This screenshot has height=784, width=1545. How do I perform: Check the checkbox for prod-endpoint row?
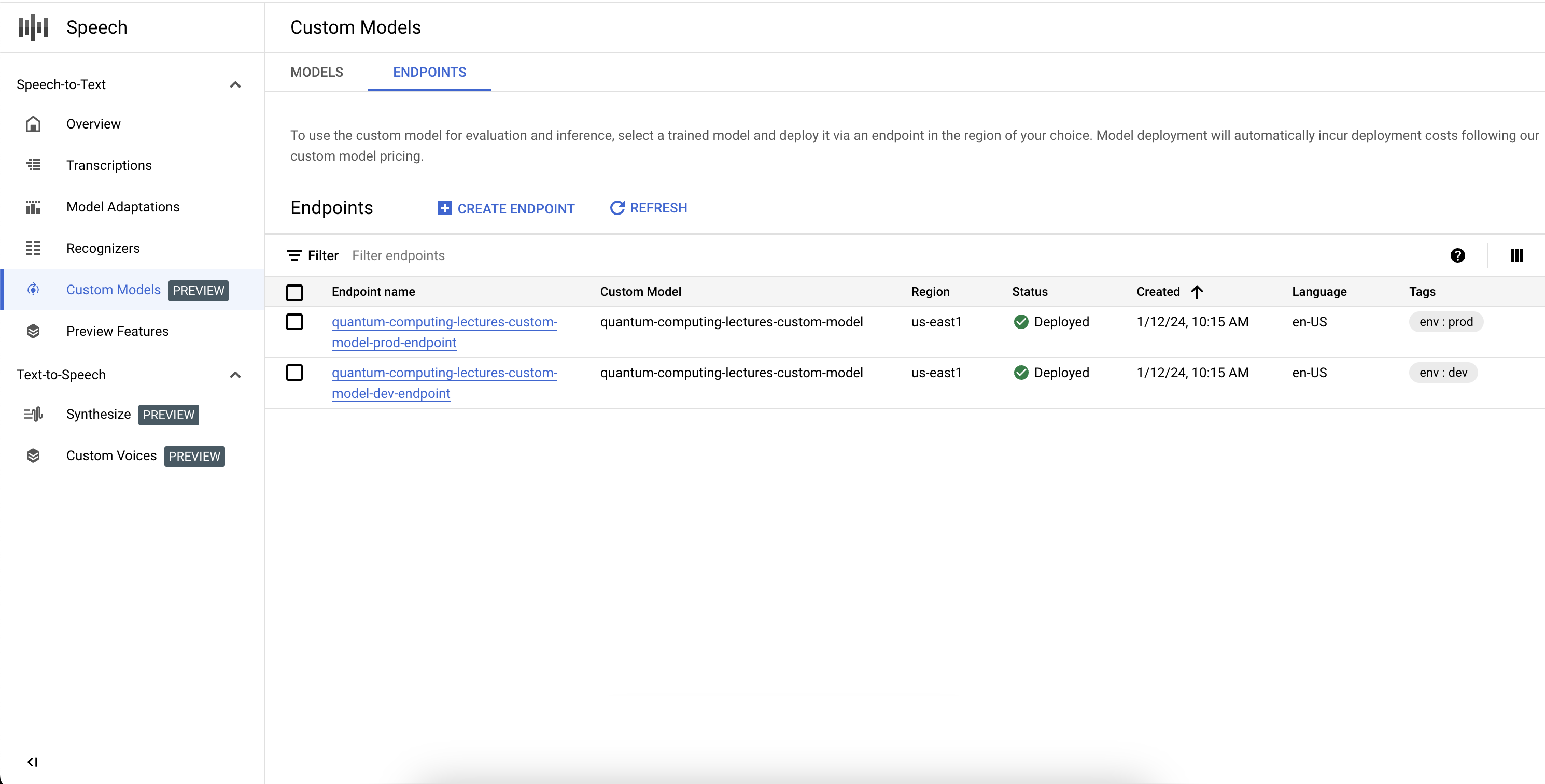[296, 322]
